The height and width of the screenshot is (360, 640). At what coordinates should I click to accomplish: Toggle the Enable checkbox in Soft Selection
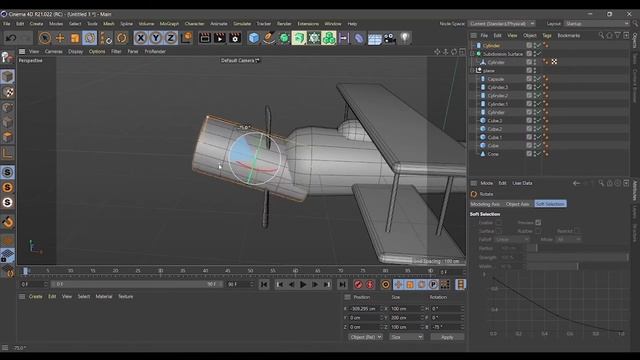pos(499,222)
